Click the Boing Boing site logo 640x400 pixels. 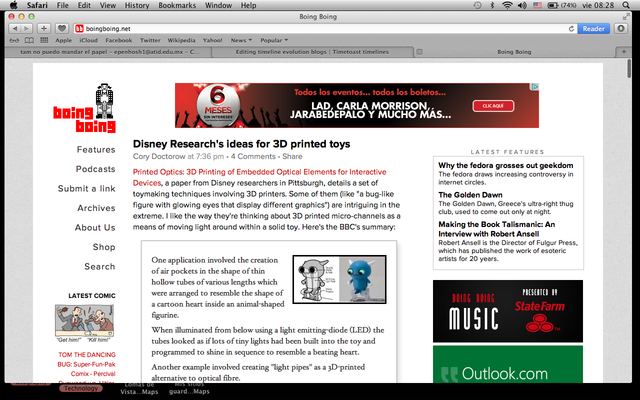(x=84, y=108)
